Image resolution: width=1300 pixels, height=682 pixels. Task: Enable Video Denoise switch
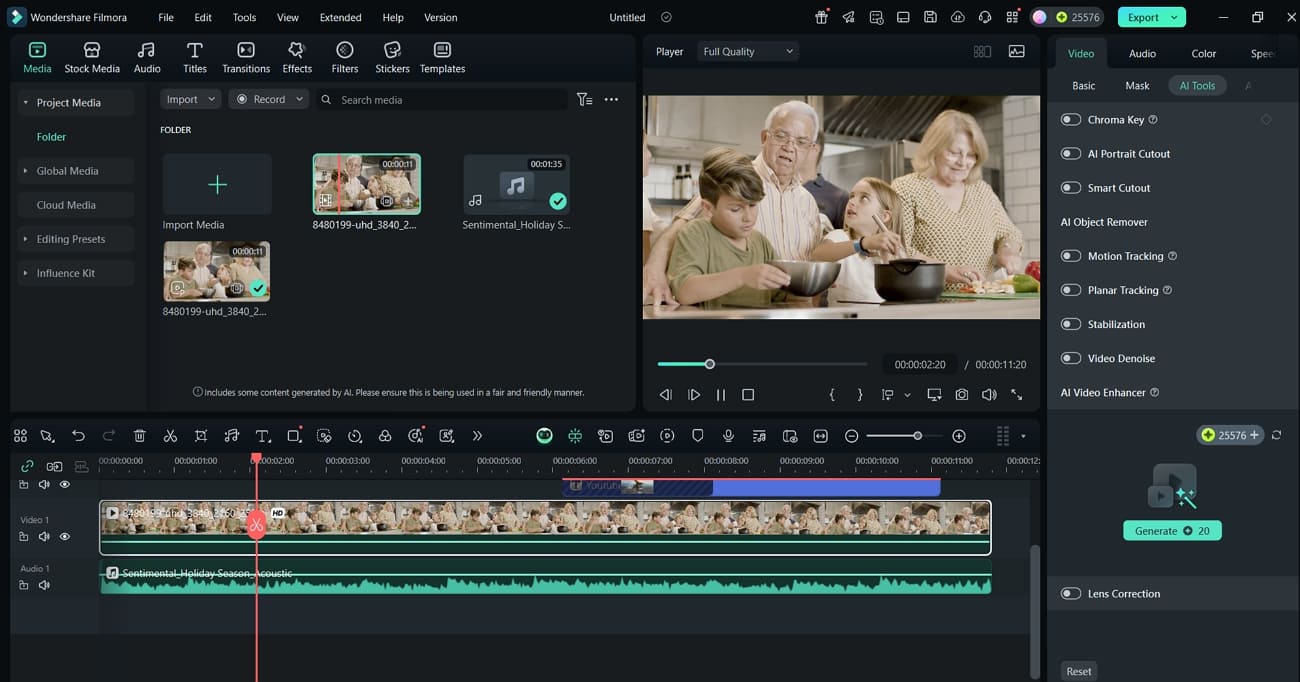coord(1071,358)
